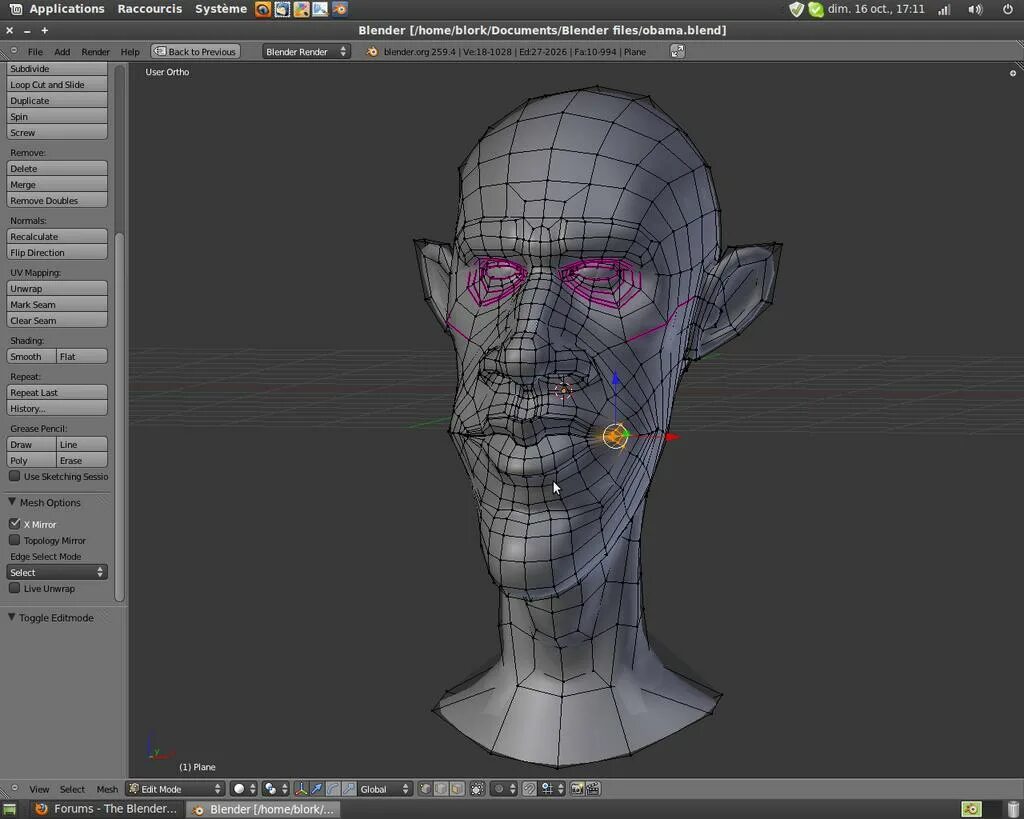Click the render image camera icon
The width and height of the screenshot is (1024, 819).
(578, 788)
